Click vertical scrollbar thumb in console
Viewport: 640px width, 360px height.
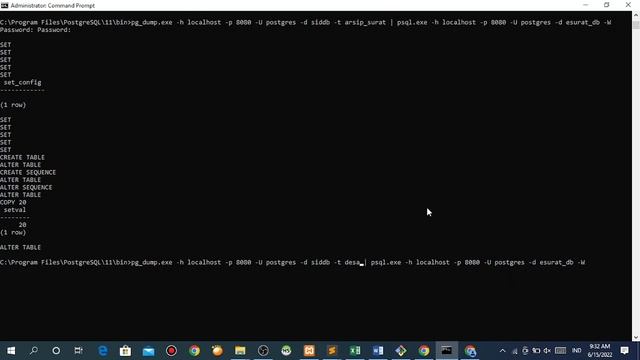tap(636, 24)
